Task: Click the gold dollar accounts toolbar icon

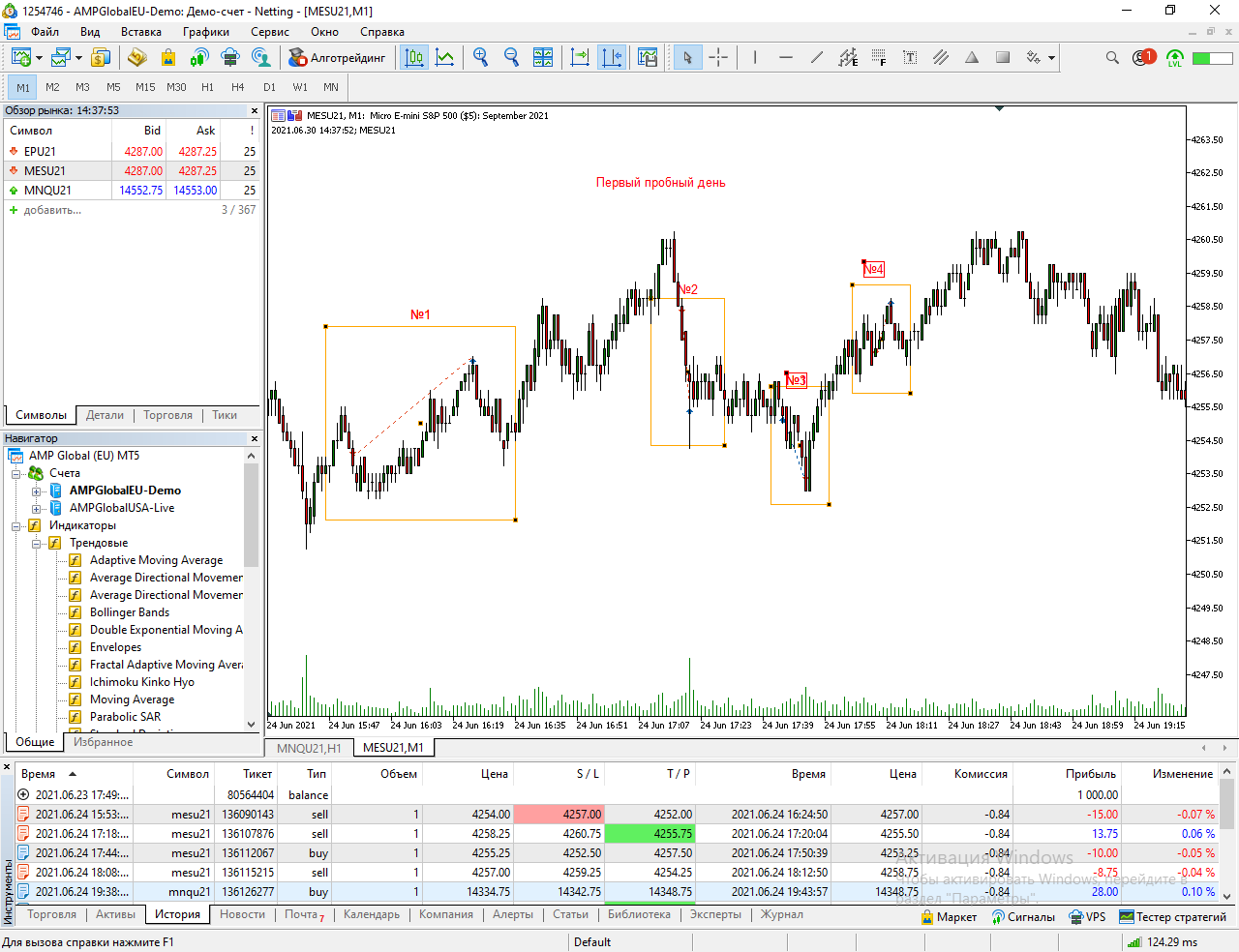Action: click(x=100, y=58)
